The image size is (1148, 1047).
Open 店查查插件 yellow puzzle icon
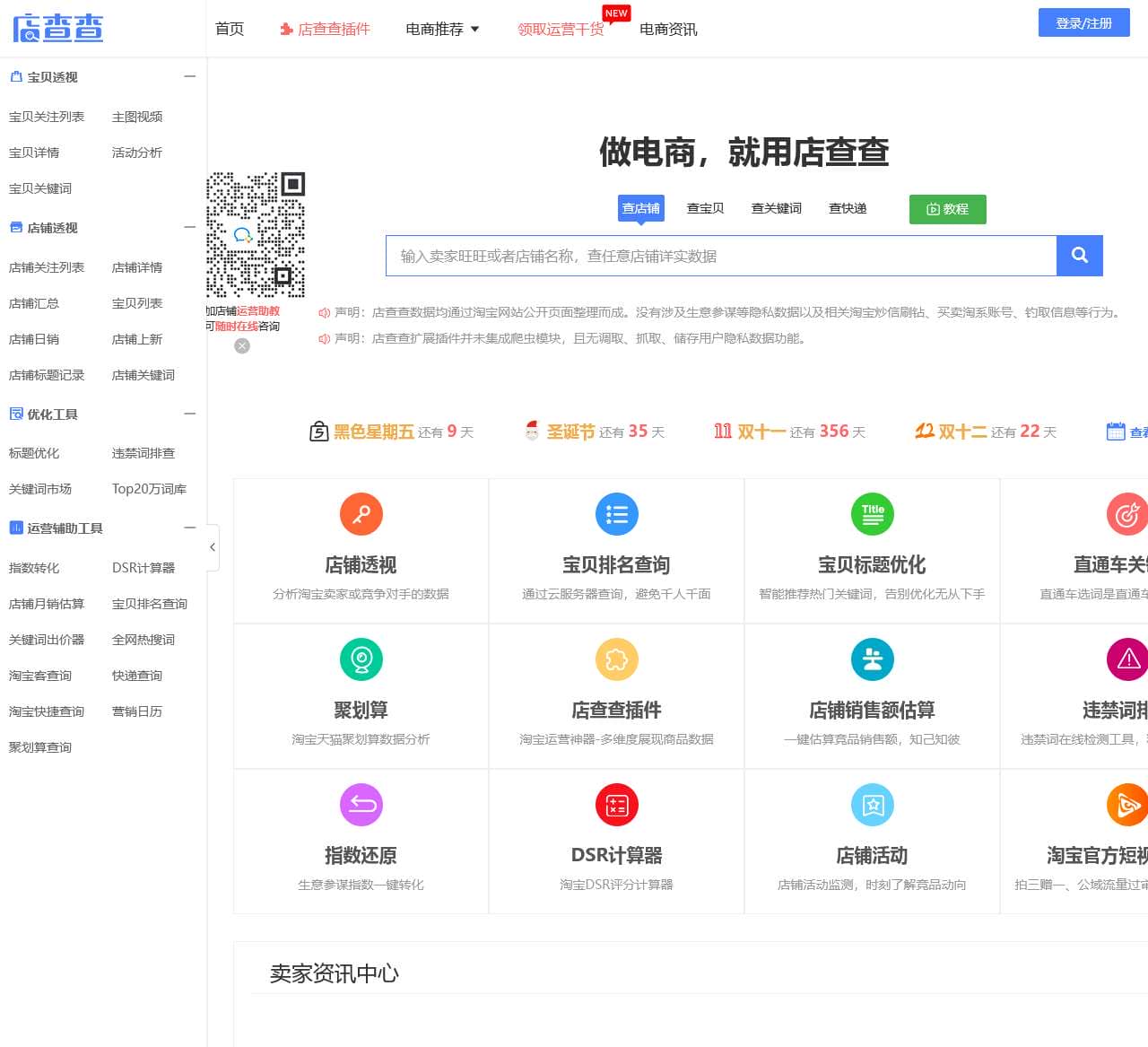(617, 659)
